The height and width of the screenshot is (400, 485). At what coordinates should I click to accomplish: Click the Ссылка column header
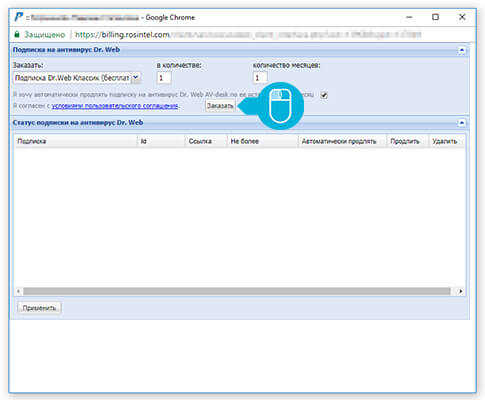pyautogui.click(x=206, y=141)
